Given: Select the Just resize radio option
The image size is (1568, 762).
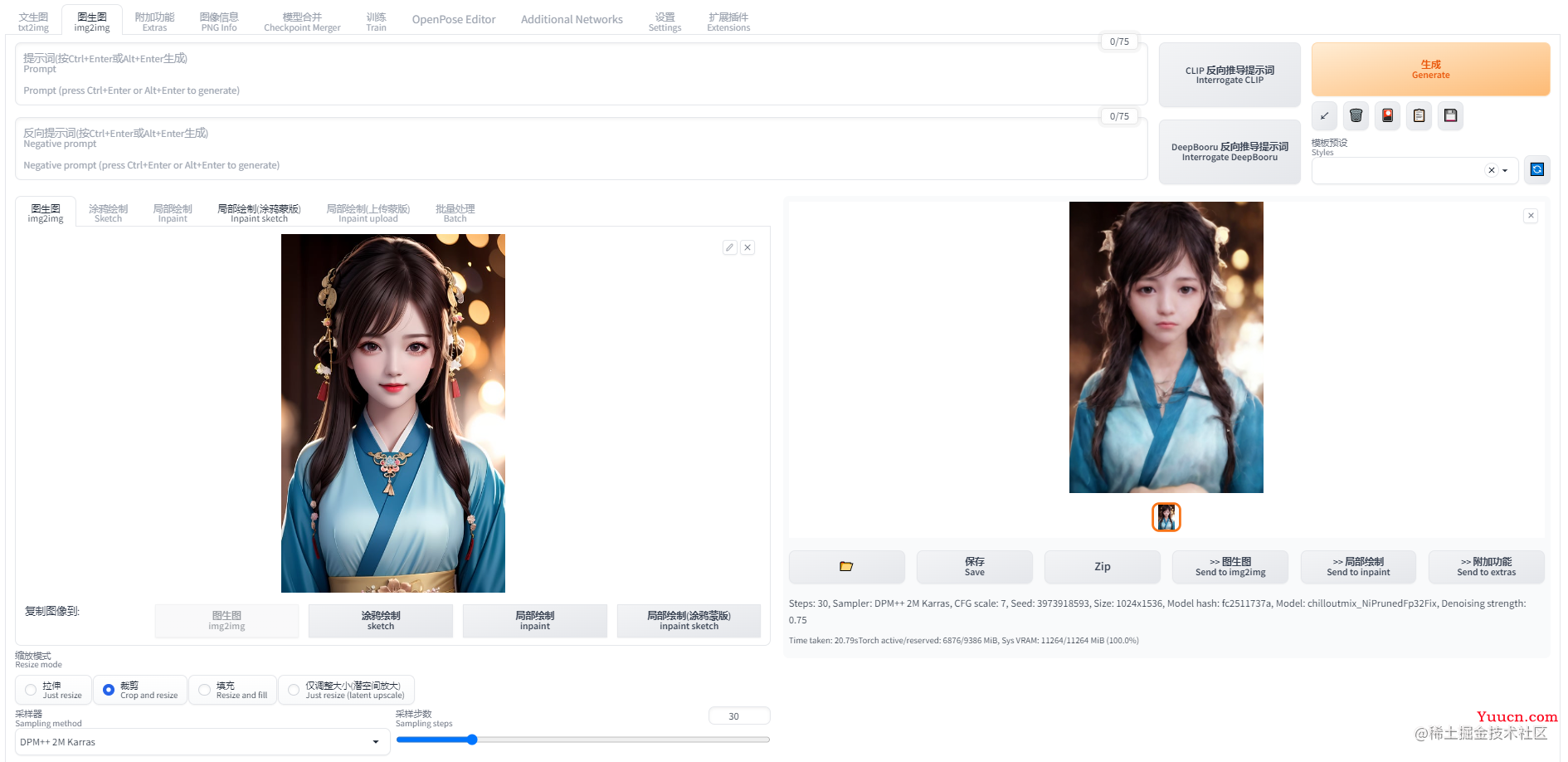Looking at the screenshot, I should (54, 690).
